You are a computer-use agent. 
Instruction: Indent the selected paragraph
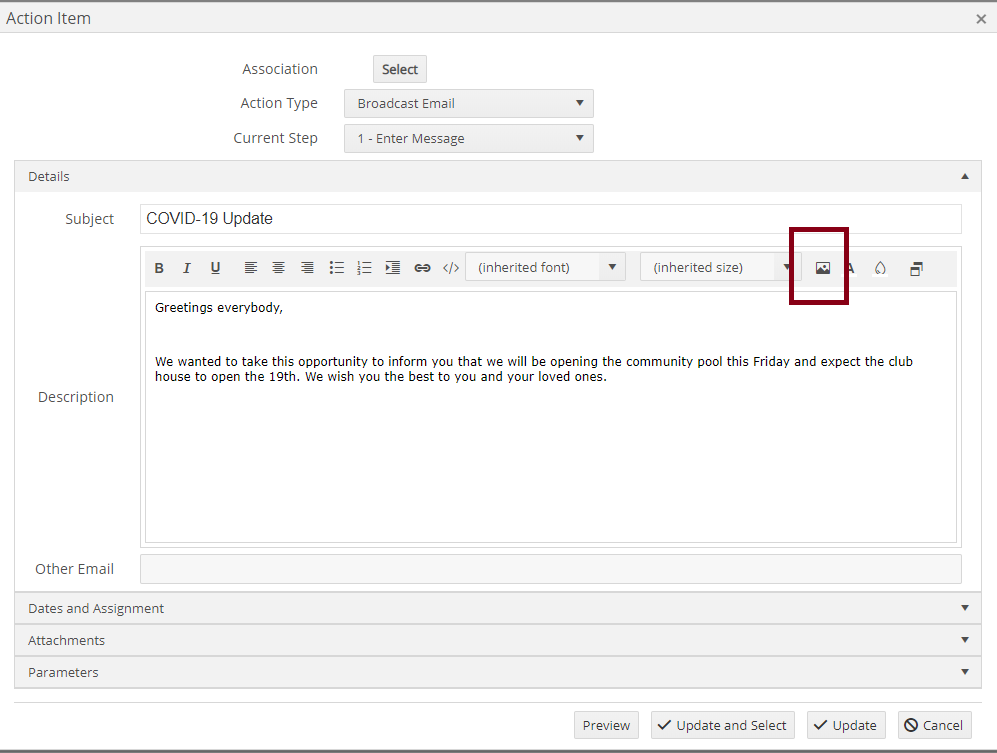(393, 268)
